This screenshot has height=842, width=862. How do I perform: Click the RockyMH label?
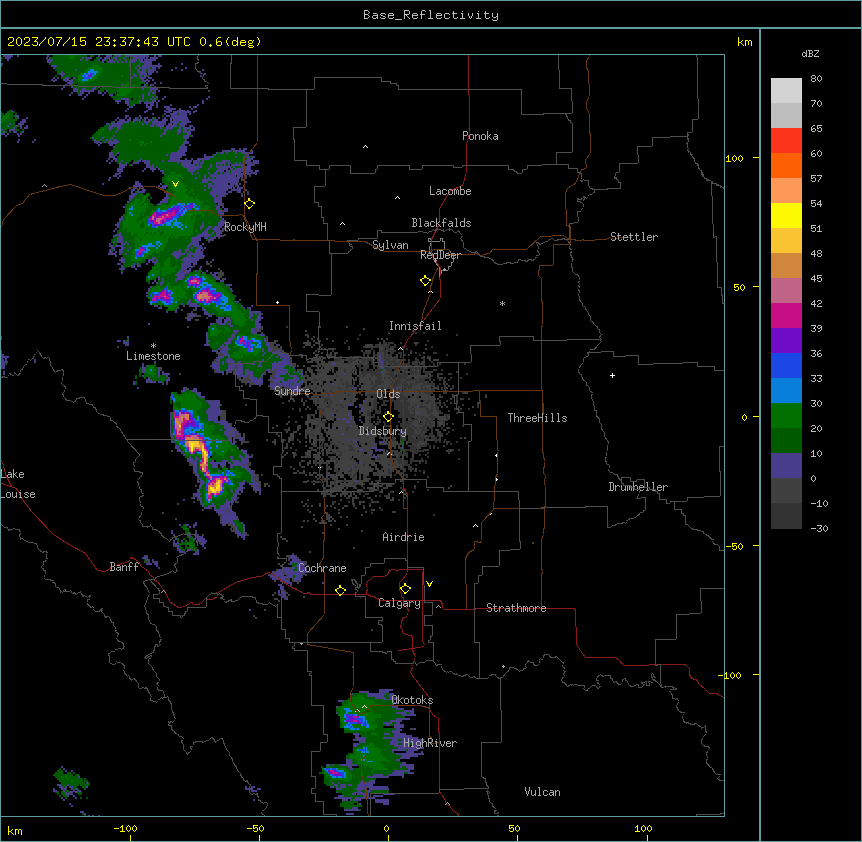[x=245, y=227]
